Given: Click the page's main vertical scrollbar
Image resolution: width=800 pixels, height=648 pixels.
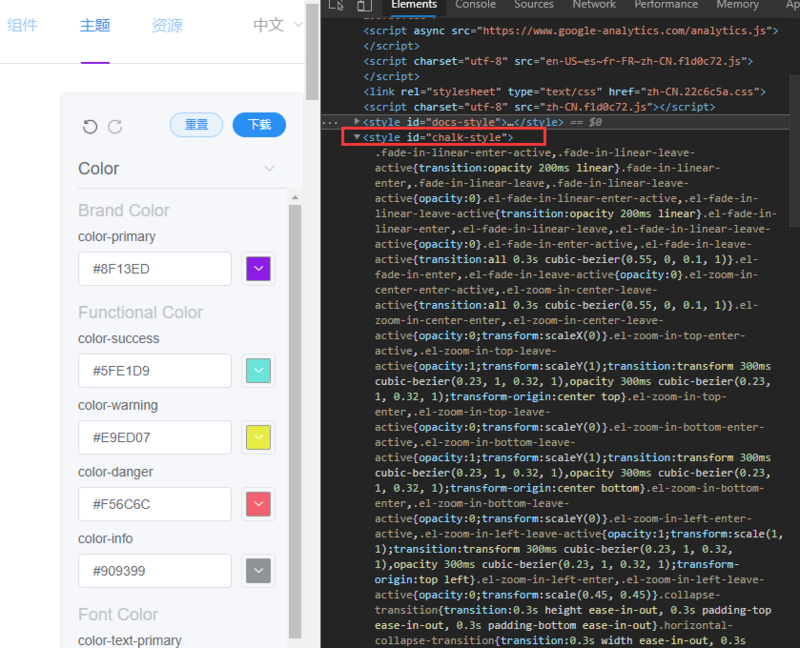Looking at the screenshot, I should (312, 50).
